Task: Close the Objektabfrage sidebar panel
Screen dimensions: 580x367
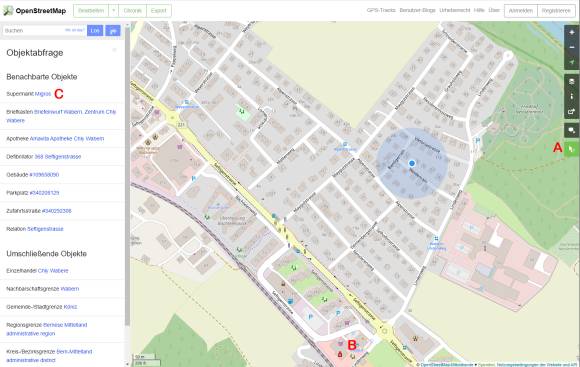Action: click(x=114, y=50)
